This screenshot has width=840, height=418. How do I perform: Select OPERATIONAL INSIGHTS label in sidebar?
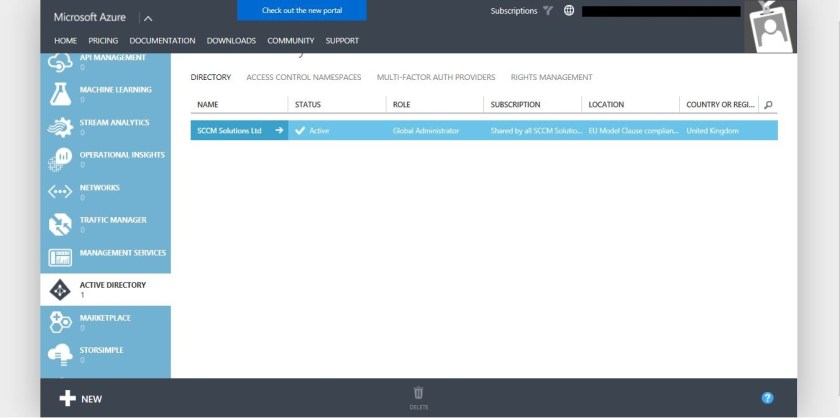pyautogui.click(x=122, y=155)
